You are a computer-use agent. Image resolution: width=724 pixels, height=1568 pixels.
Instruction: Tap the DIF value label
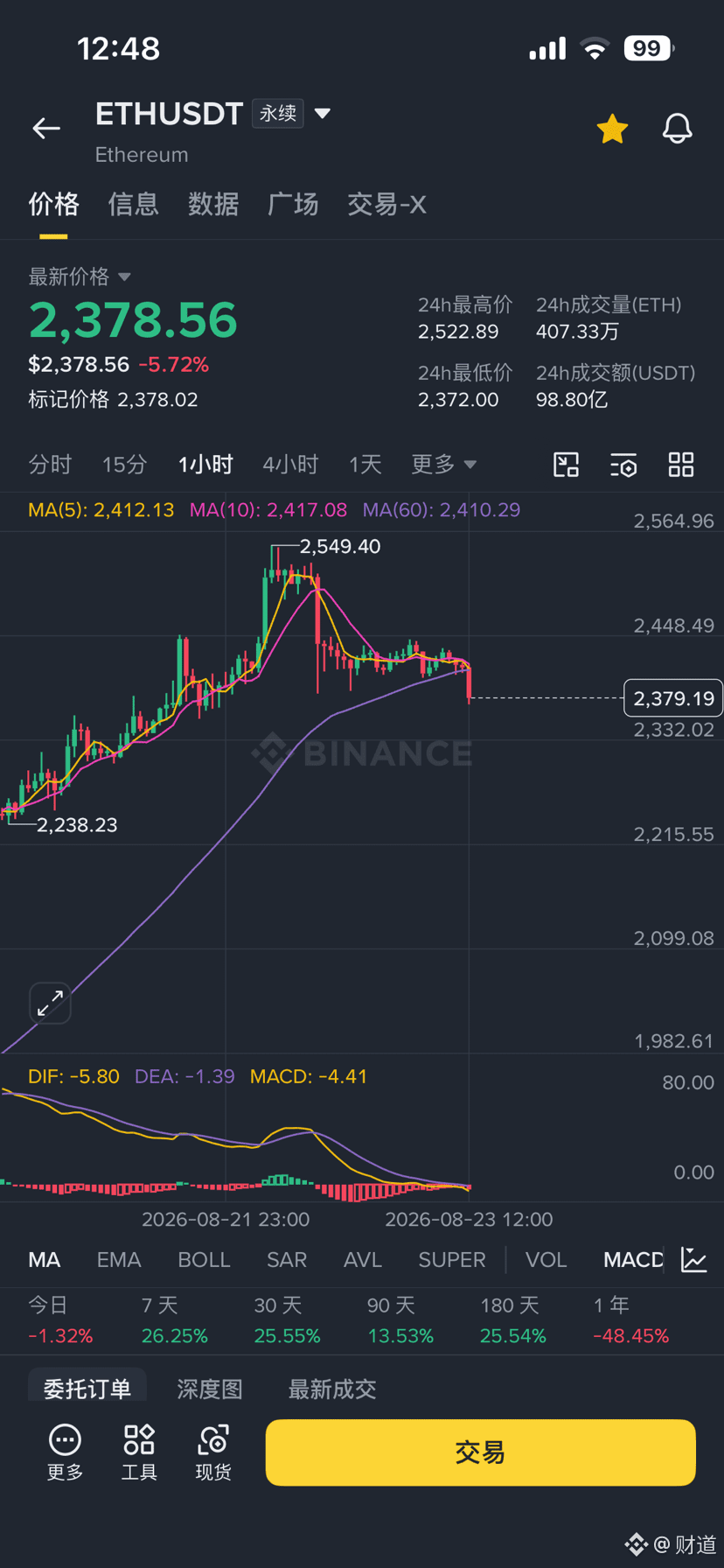coord(73,1076)
